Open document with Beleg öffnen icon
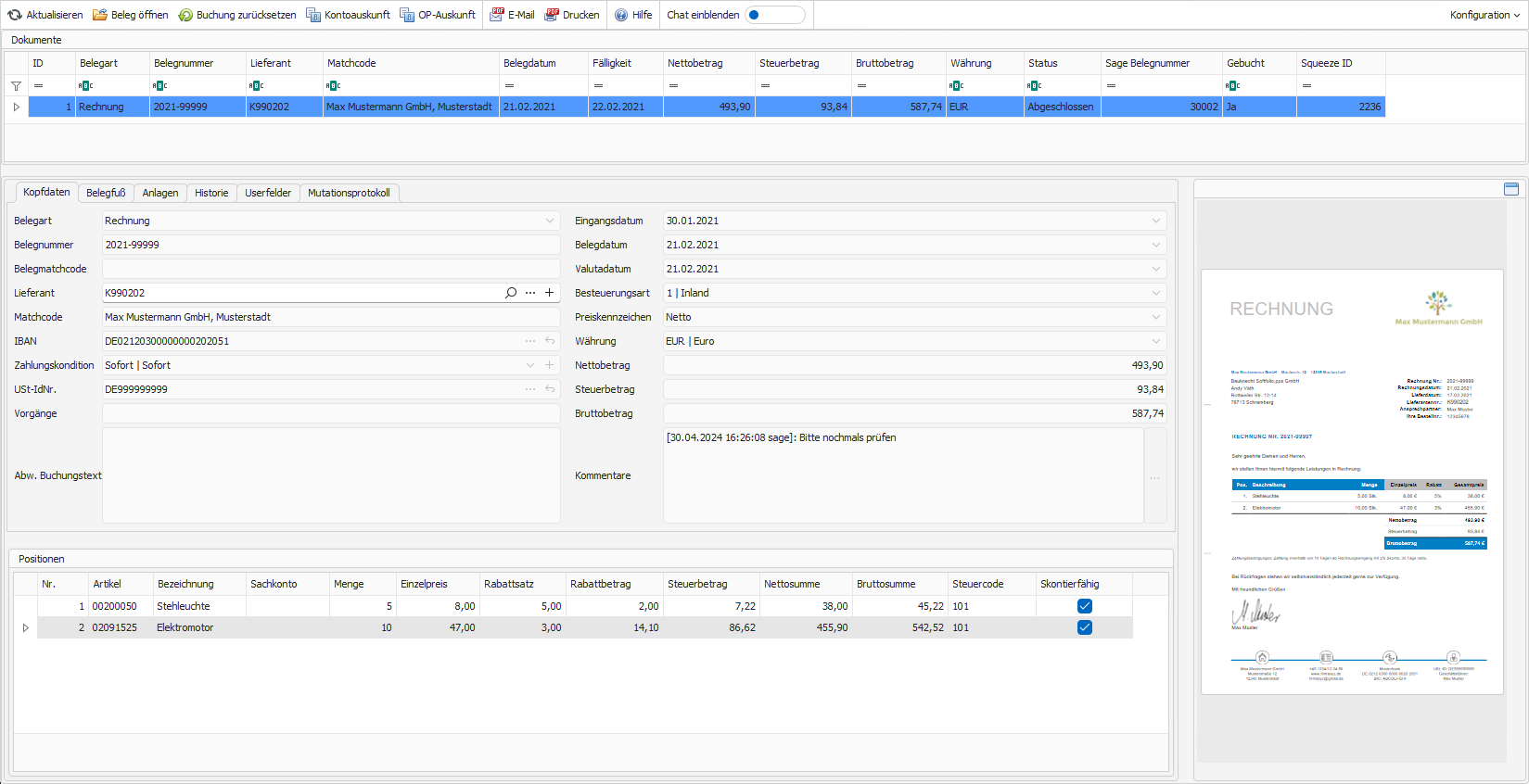The height and width of the screenshot is (784, 1529). (100, 15)
